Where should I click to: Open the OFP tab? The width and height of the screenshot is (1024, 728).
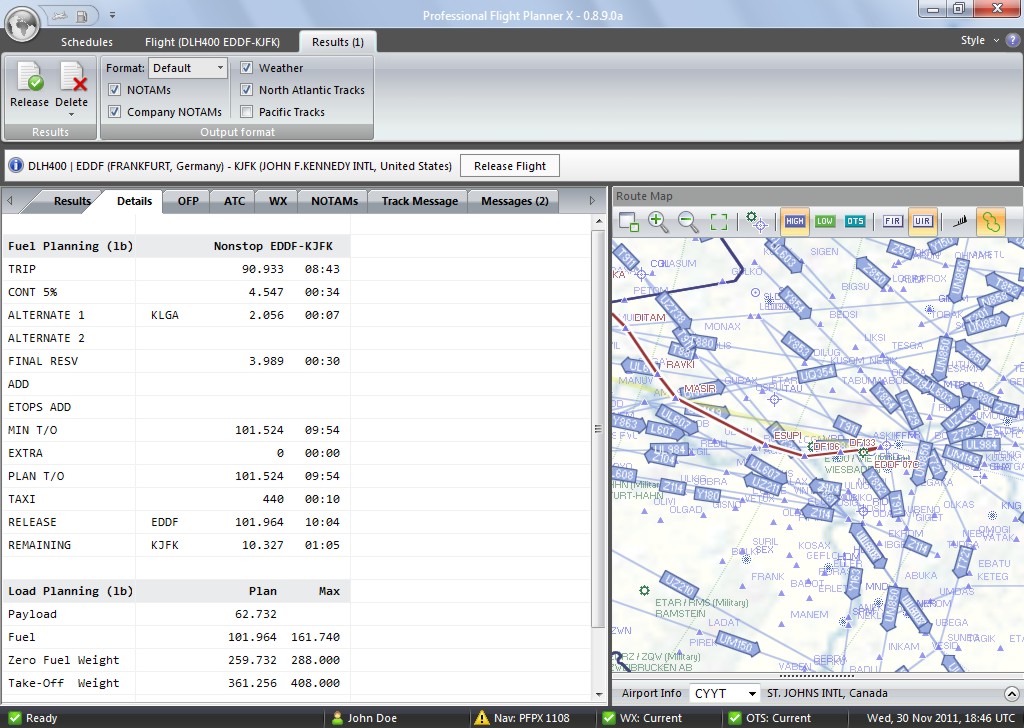pos(188,201)
